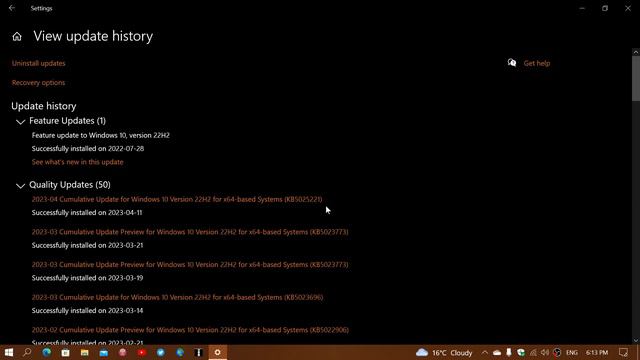Viewport: 640px width, 360px height.
Task: Open KB5023696 cumulative update link
Action: click(x=178, y=297)
